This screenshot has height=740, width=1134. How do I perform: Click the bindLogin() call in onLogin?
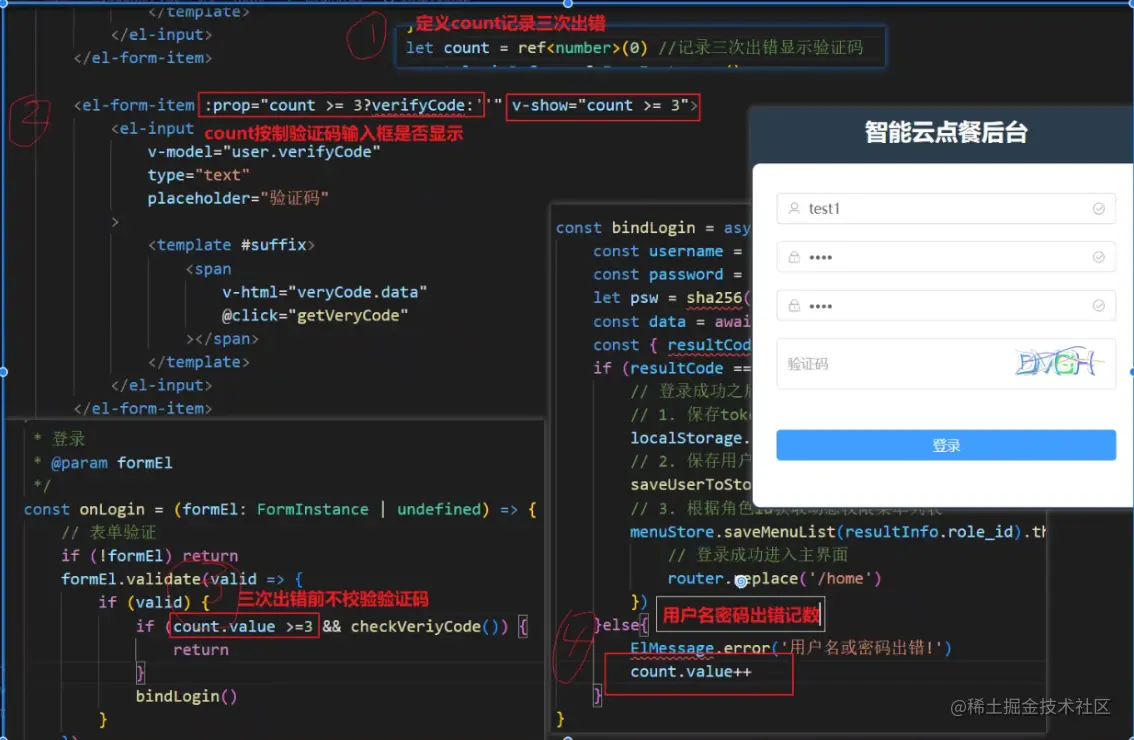click(186, 696)
